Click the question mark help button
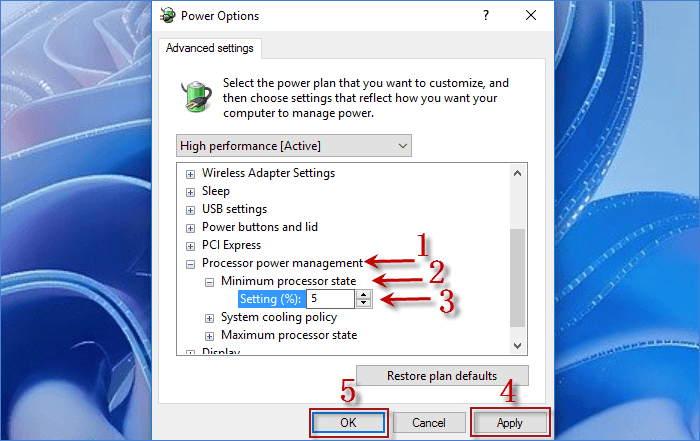The width and height of the screenshot is (700, 441). (486, 16)
